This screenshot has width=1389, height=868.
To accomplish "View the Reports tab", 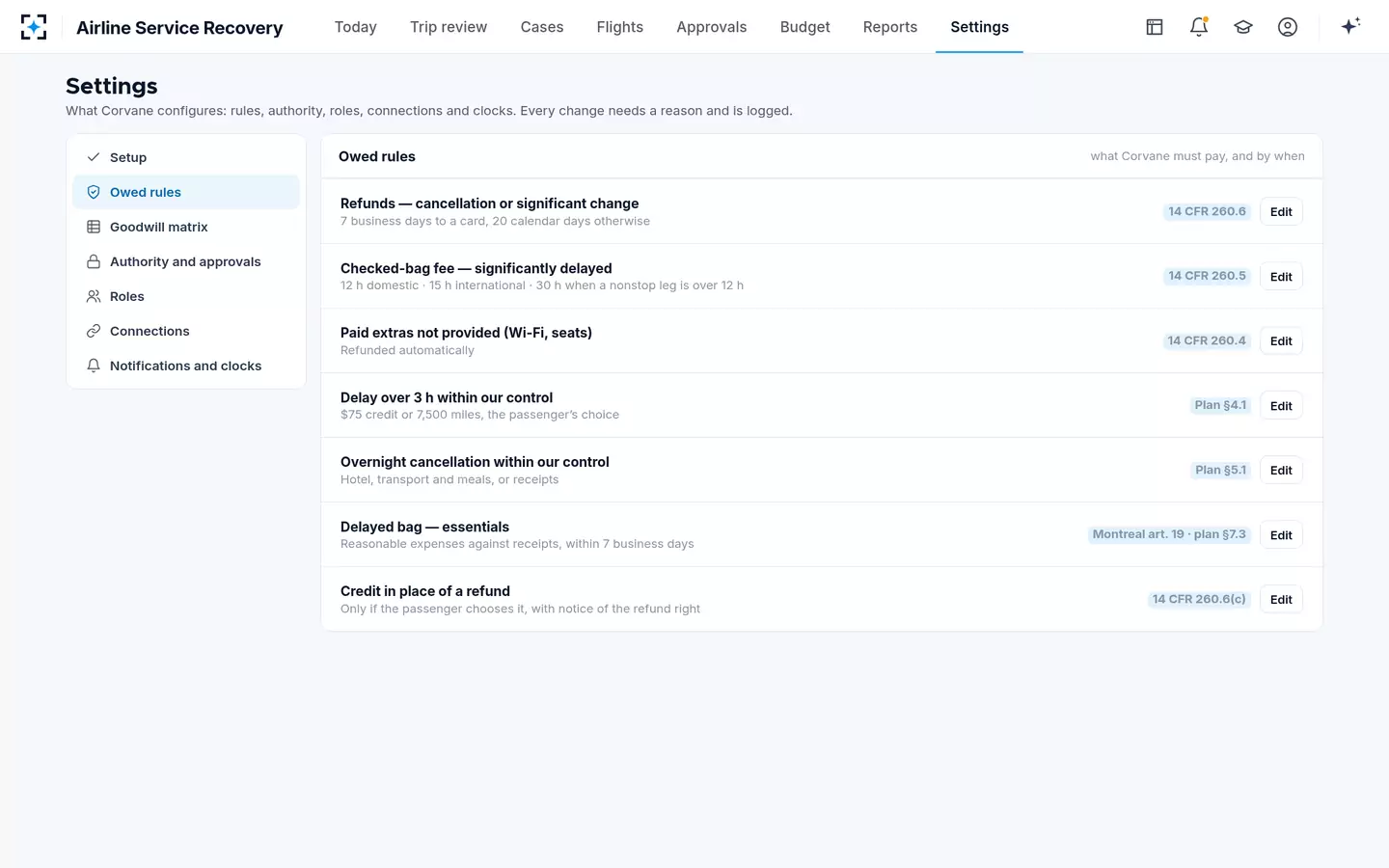I will pos(890,27).
